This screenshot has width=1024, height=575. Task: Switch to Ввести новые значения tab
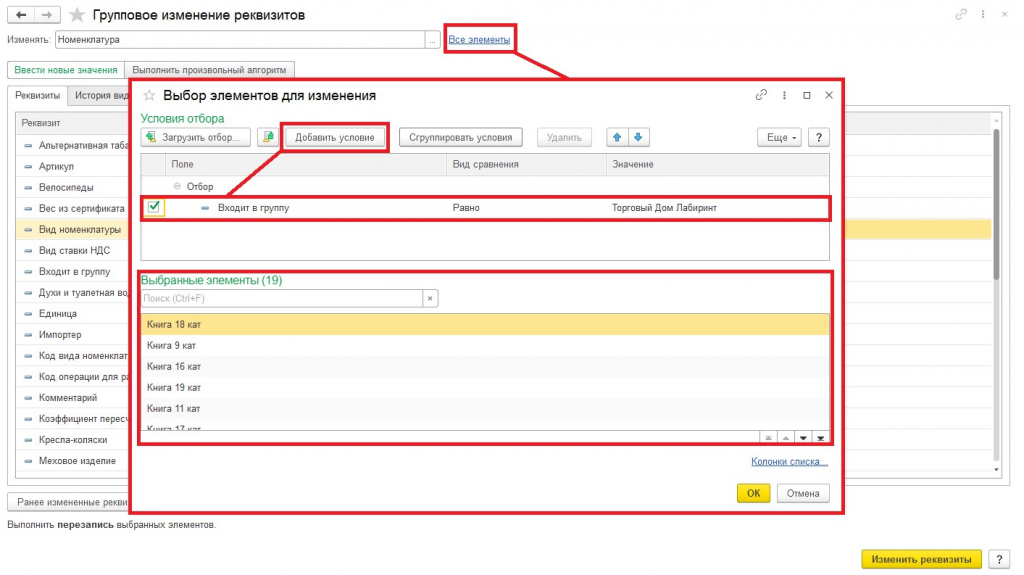coord(66,70)
